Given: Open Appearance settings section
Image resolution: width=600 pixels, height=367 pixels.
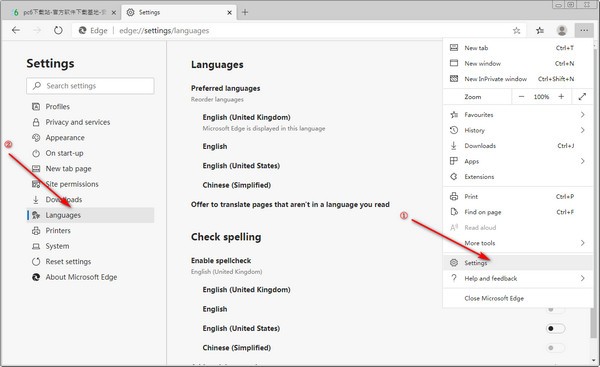Looking at the screenshot, I should click(x=90, y=137).
